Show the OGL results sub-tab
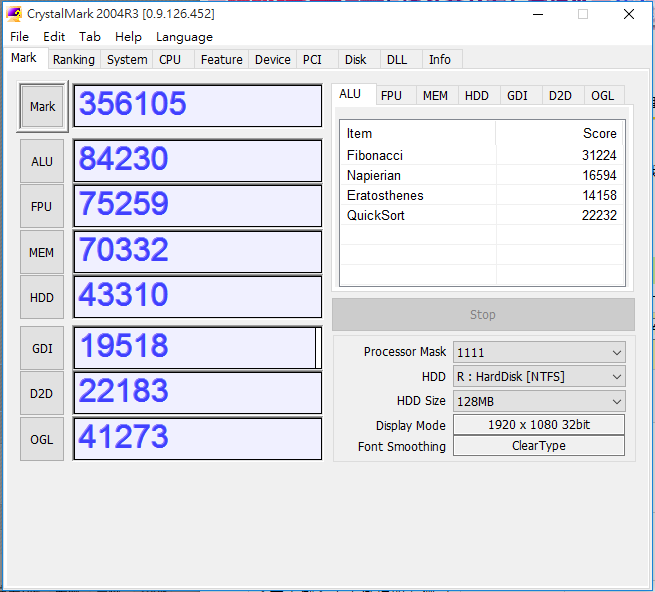Viewport: 655px width, 592px height. (602, 96)
